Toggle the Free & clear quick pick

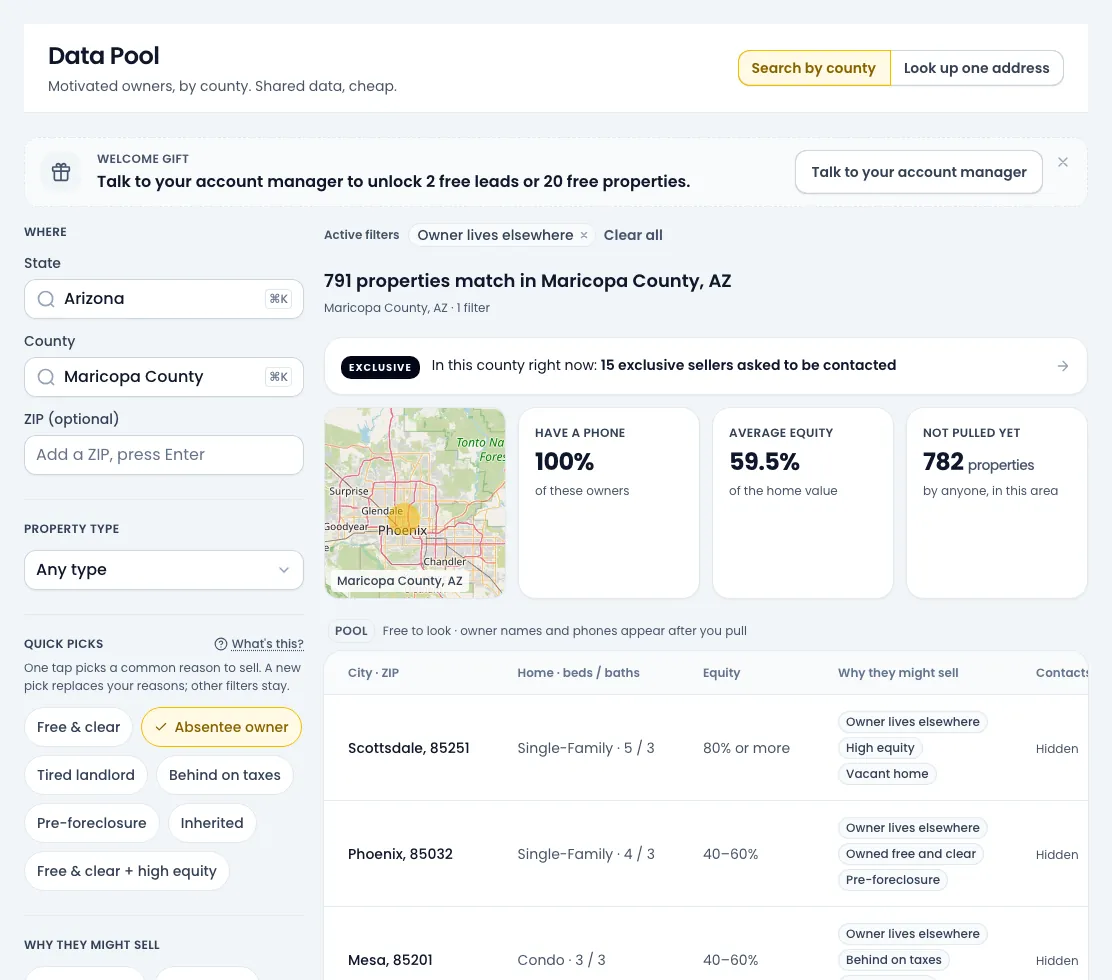78,727
